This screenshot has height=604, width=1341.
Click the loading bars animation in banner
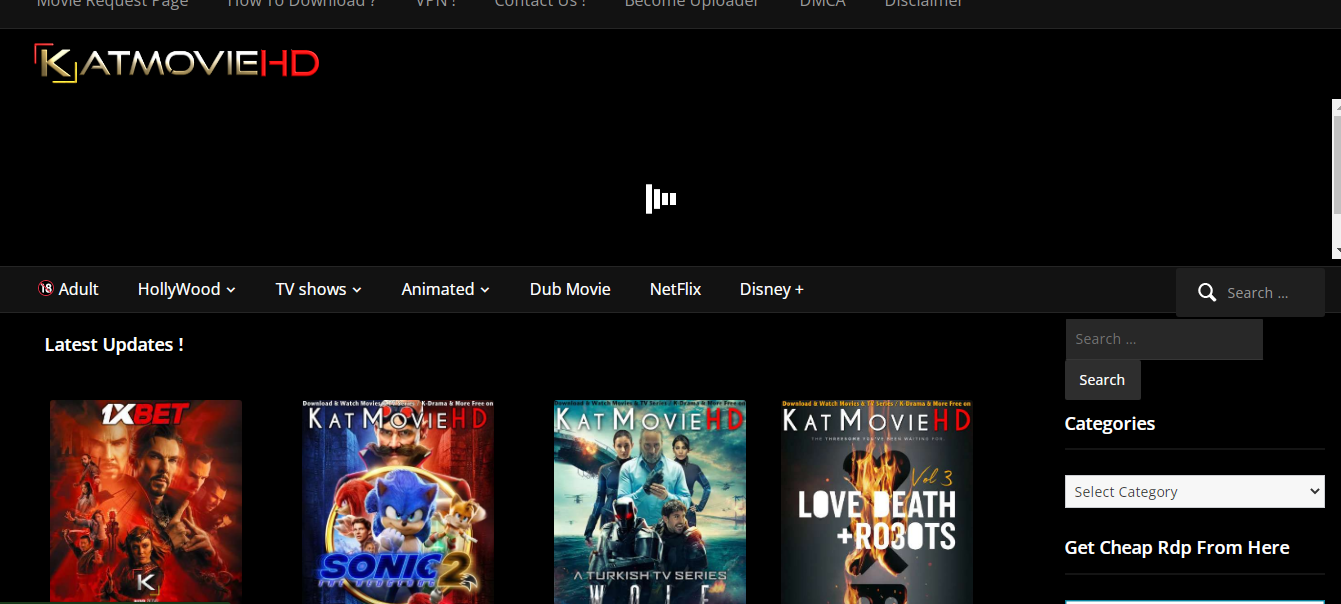(x=661, y=198)
